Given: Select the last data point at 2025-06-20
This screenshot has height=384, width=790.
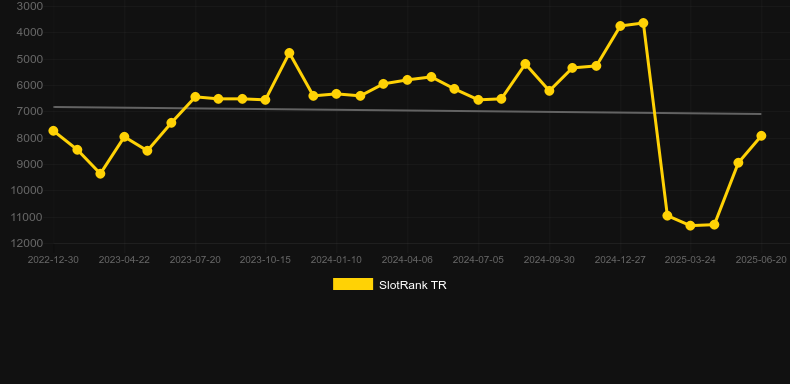Looking at the screenshot, I should tap(761, 136).
